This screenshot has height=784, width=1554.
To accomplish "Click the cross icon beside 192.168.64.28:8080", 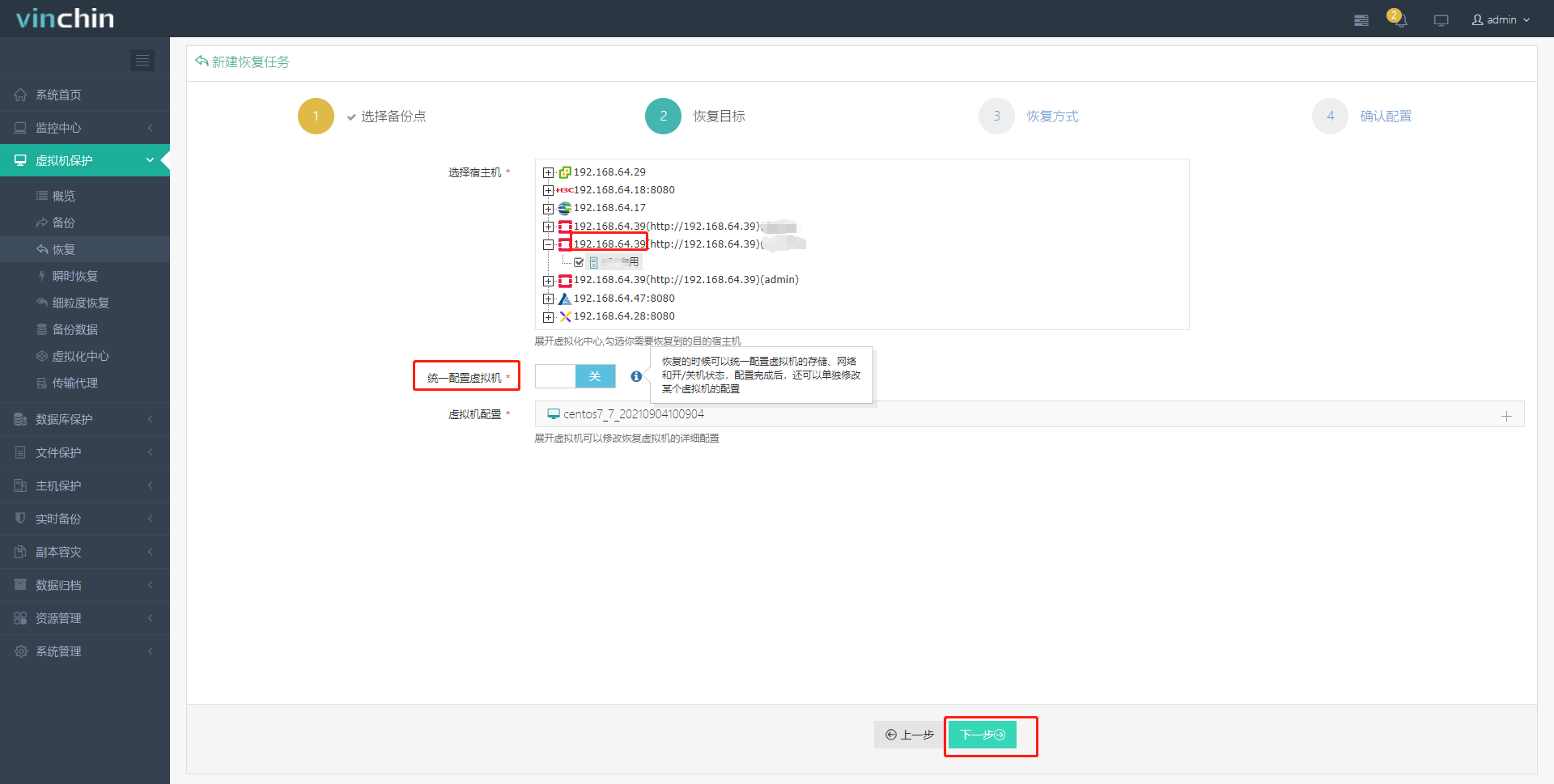I will coord(564,316).
